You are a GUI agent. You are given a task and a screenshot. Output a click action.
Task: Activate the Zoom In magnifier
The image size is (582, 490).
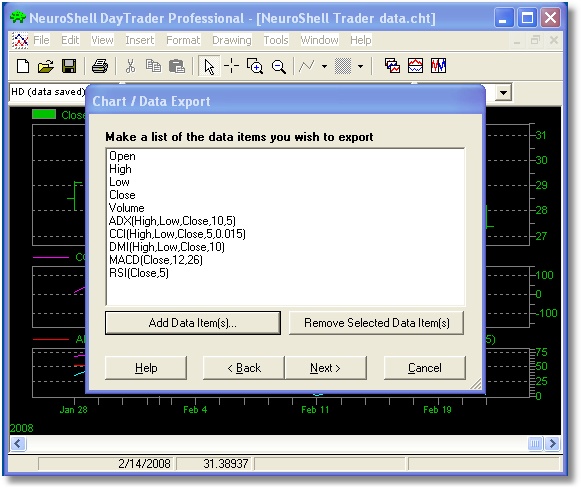click(255, 66)
